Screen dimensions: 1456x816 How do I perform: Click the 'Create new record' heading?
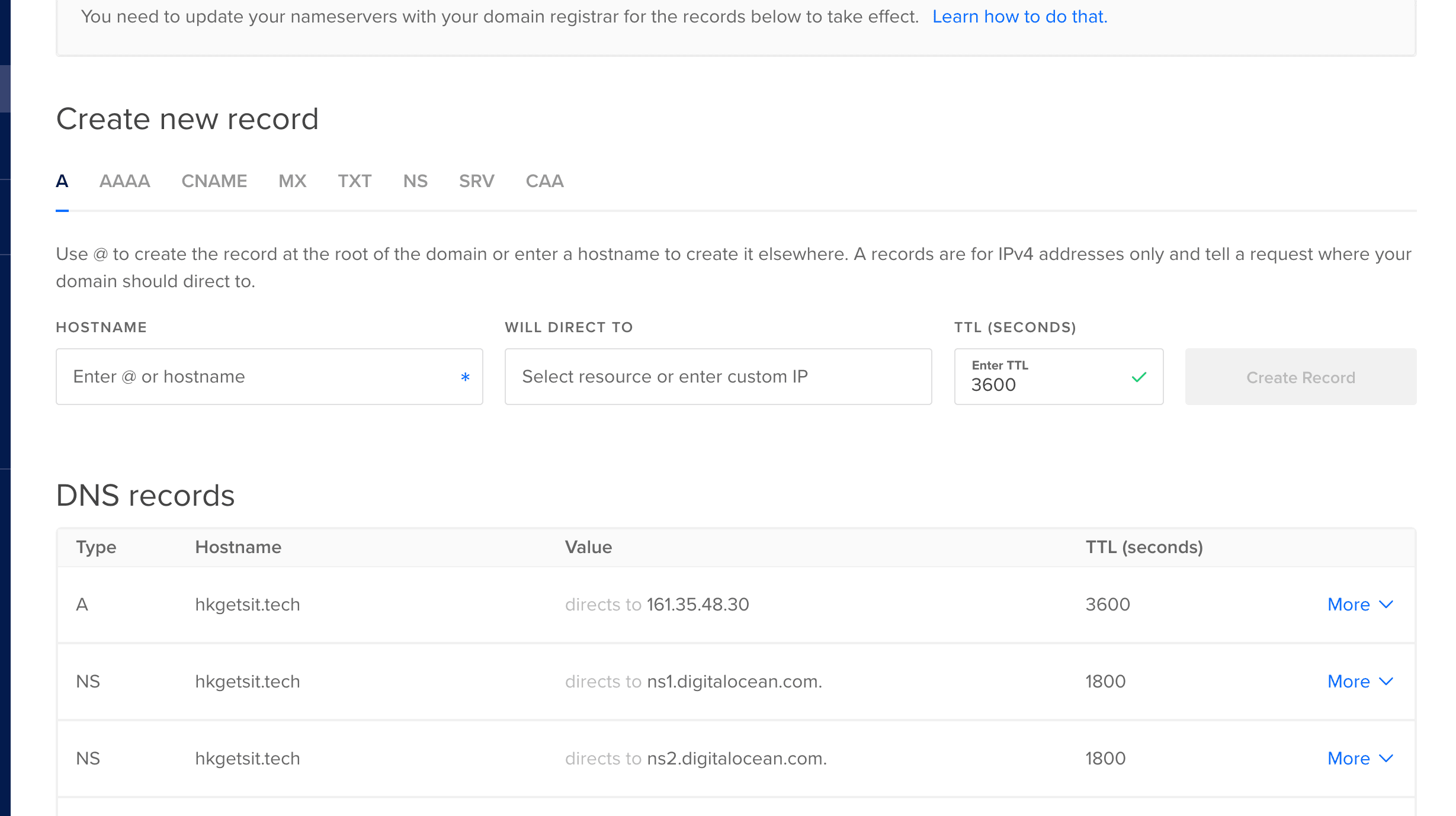point(187,119)
